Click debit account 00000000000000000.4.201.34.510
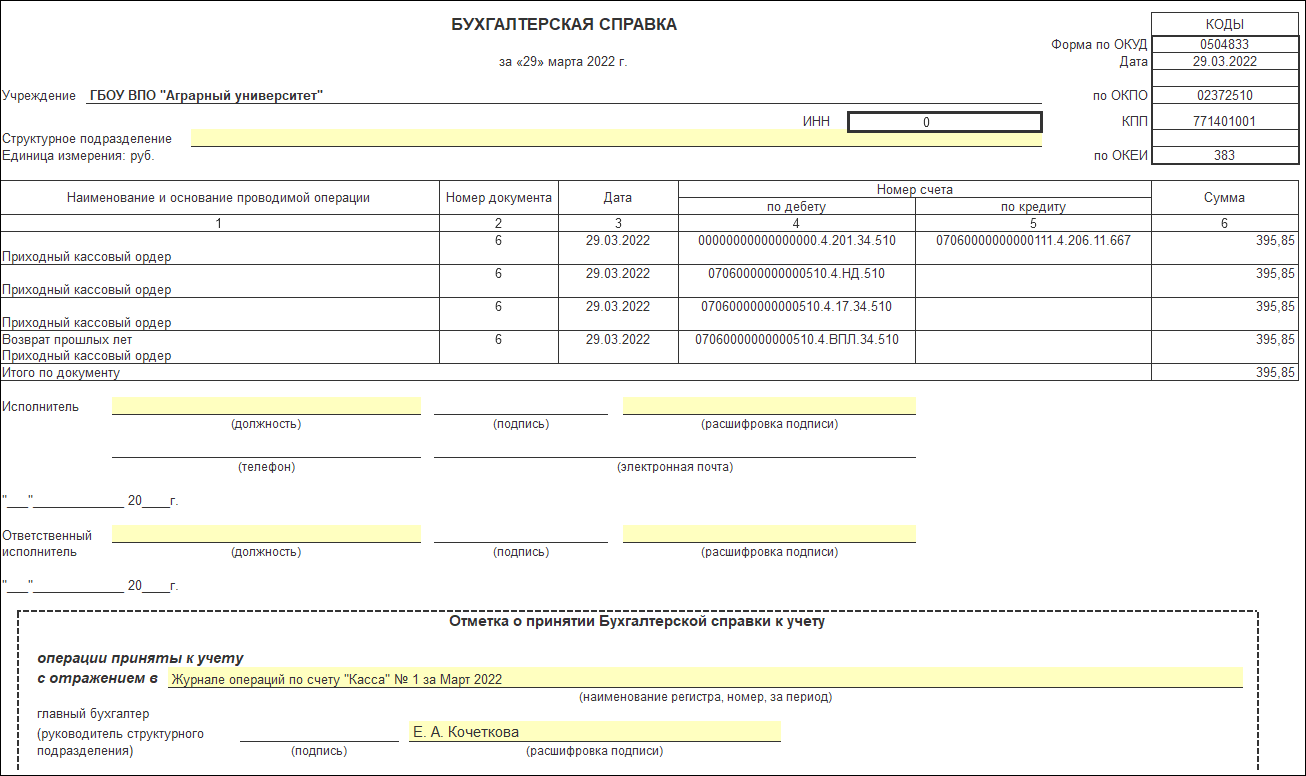Viewport: 1306px width, 776px height. tap(797, 241)
